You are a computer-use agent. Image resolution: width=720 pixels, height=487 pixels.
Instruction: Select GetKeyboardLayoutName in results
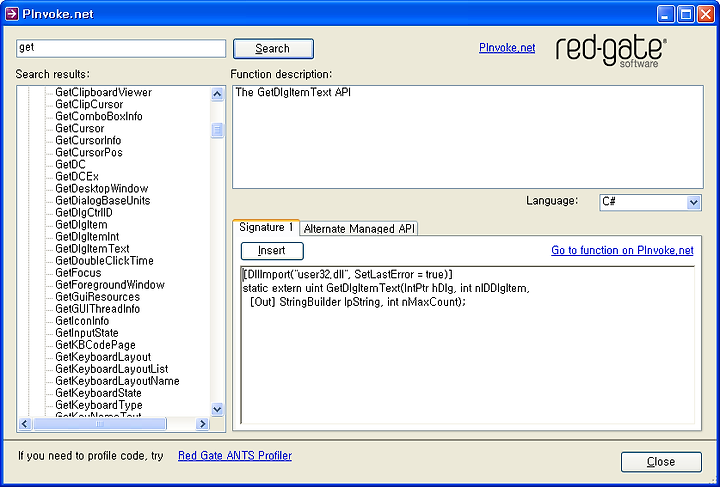pyautogui.click(x=117, y=381)
